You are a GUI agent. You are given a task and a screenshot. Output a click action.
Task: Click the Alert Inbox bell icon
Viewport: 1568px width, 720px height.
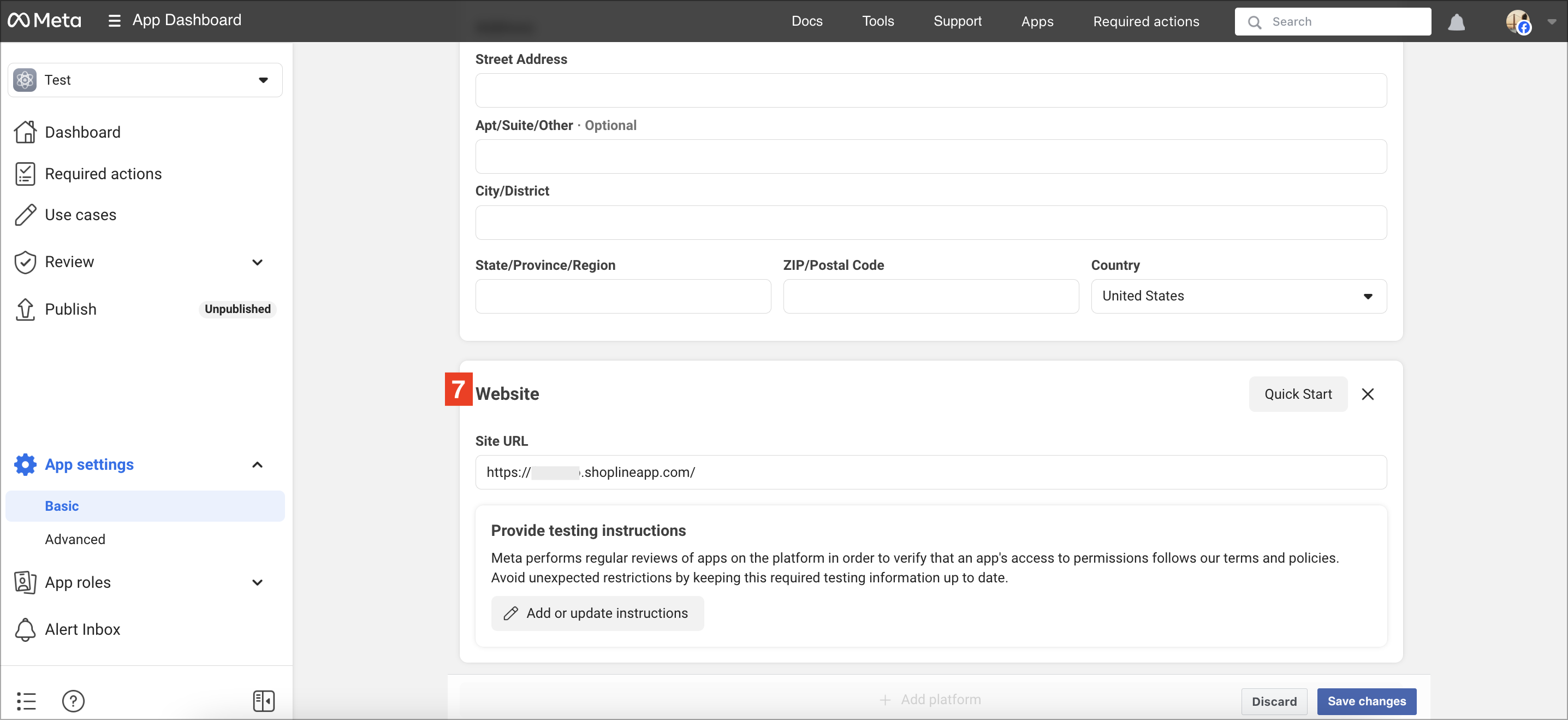coord(25,629)
